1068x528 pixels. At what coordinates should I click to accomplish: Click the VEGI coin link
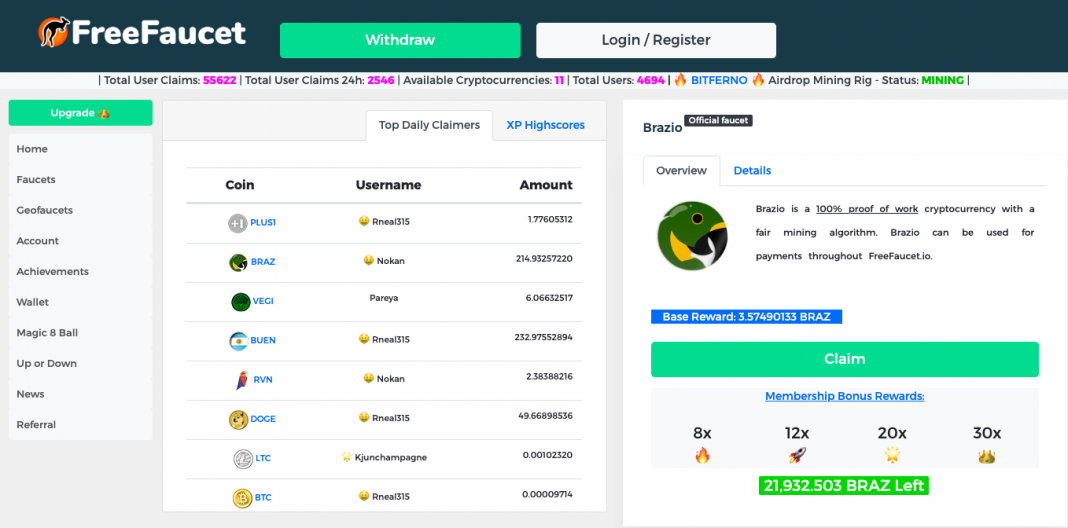click(x=263, y=301)
